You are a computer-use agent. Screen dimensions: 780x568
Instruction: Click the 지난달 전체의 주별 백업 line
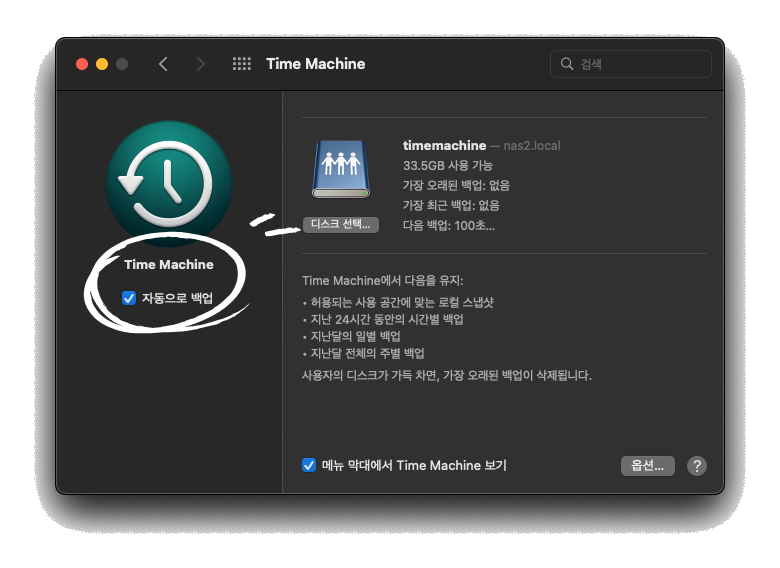pyautogui.click(x=364, y=353)
